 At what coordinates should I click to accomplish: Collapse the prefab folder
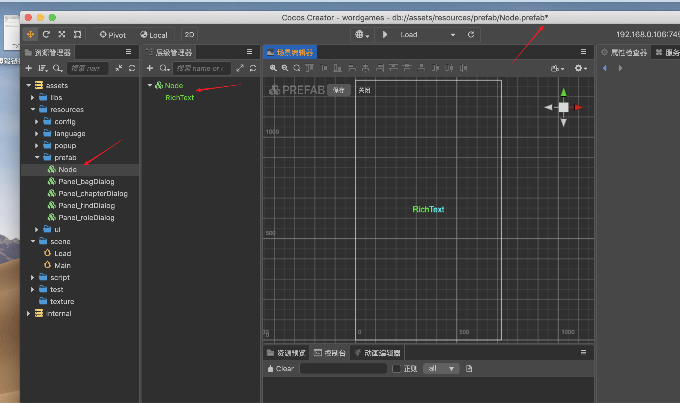tap(36, 157)
